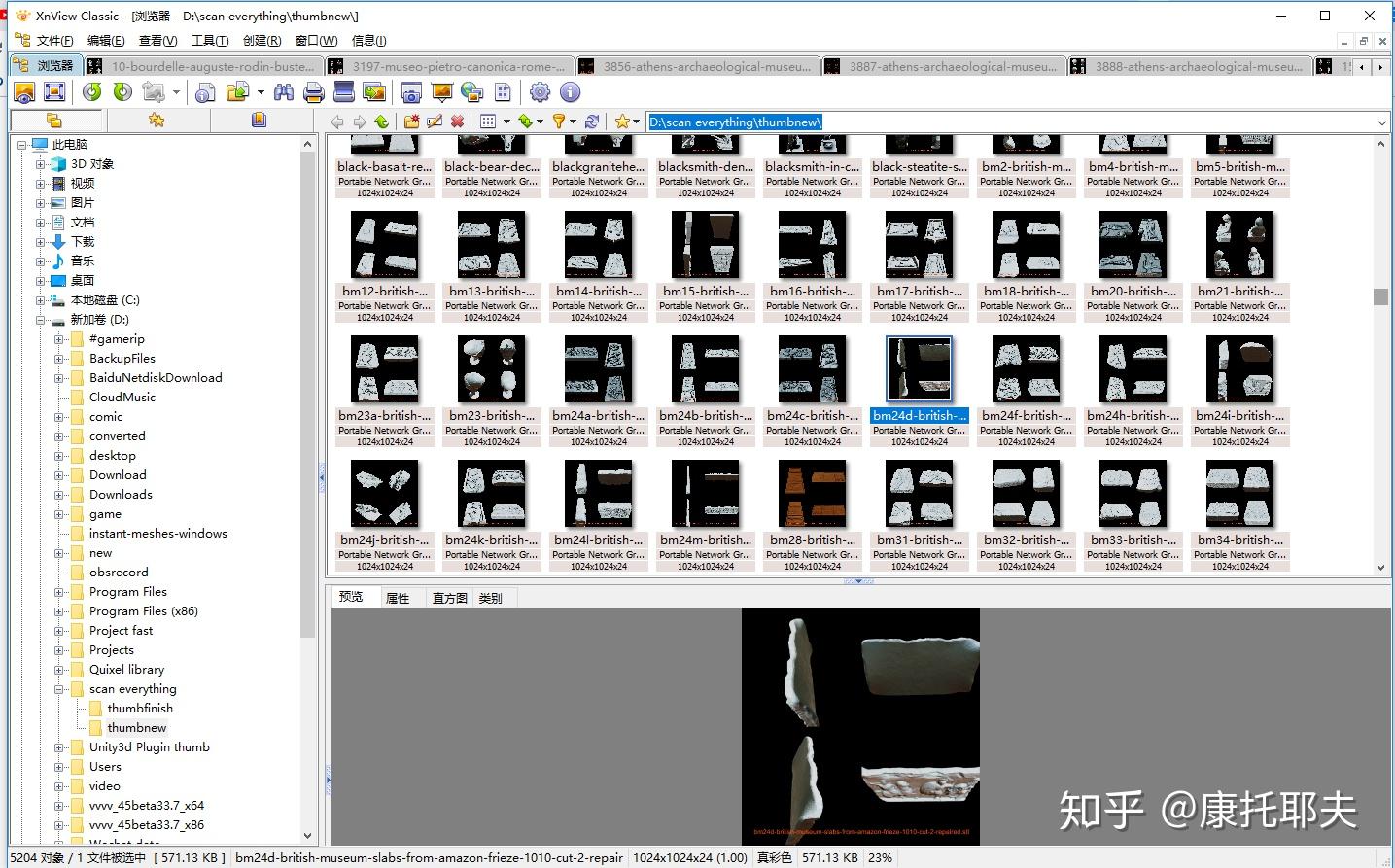Screen dimensions: 1395x868
Task: Open the 属性 tab in preview pane
Action: (398, 598)
